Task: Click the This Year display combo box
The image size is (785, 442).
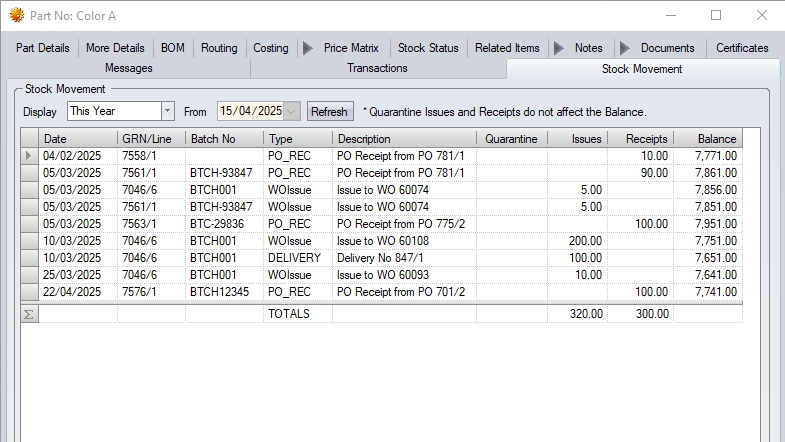Action: tap(121, 111)
